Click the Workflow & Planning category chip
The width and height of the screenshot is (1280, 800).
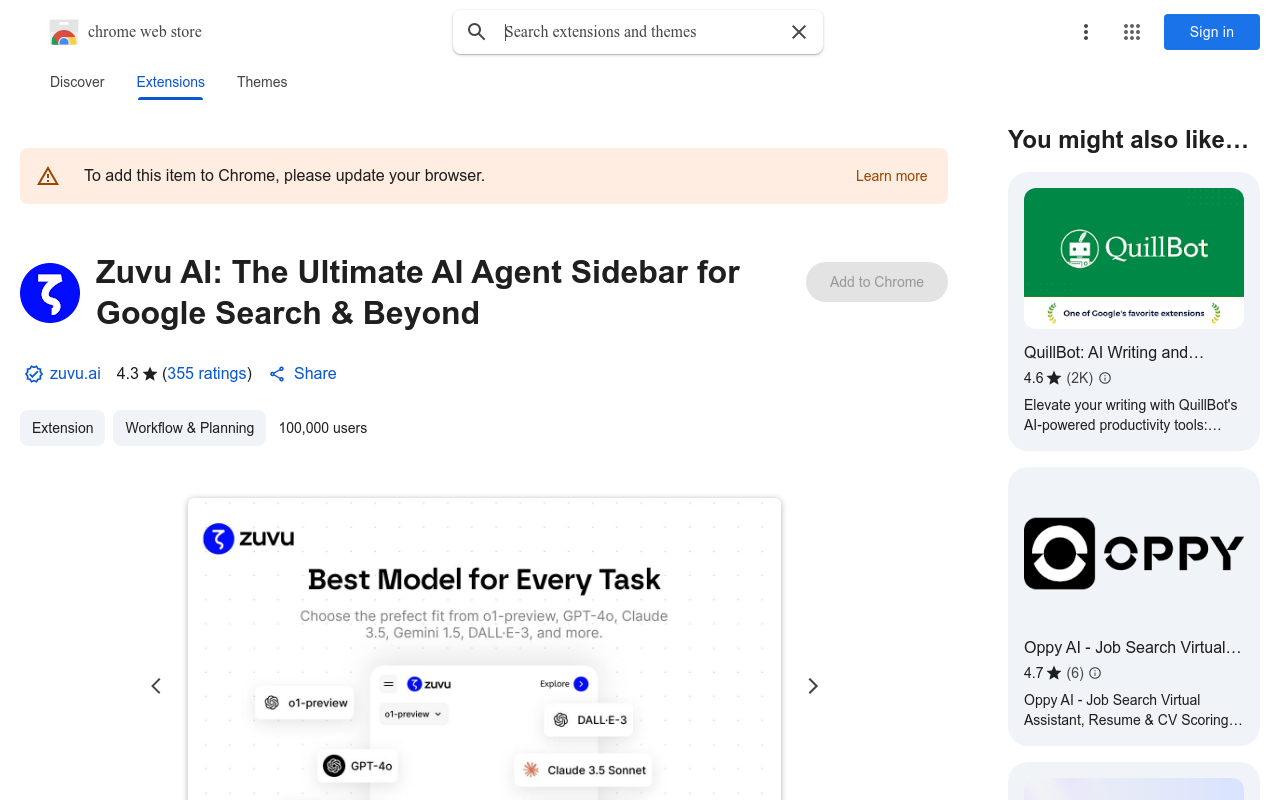point(190,428)
